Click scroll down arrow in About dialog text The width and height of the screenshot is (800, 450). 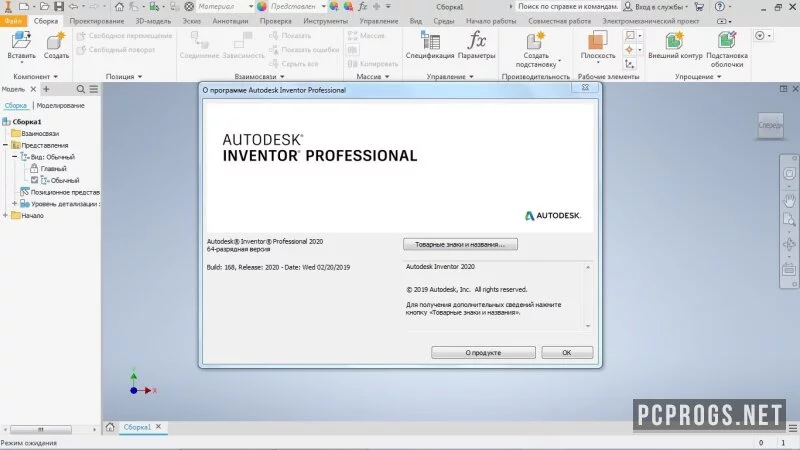coord(588,326)
